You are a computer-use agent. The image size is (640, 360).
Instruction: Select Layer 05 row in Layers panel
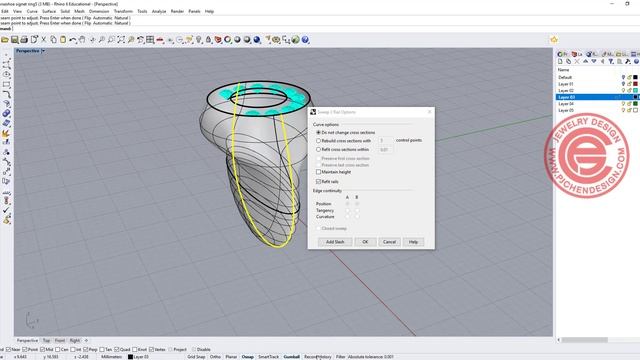pyautogui.click(x=598, y=110)
